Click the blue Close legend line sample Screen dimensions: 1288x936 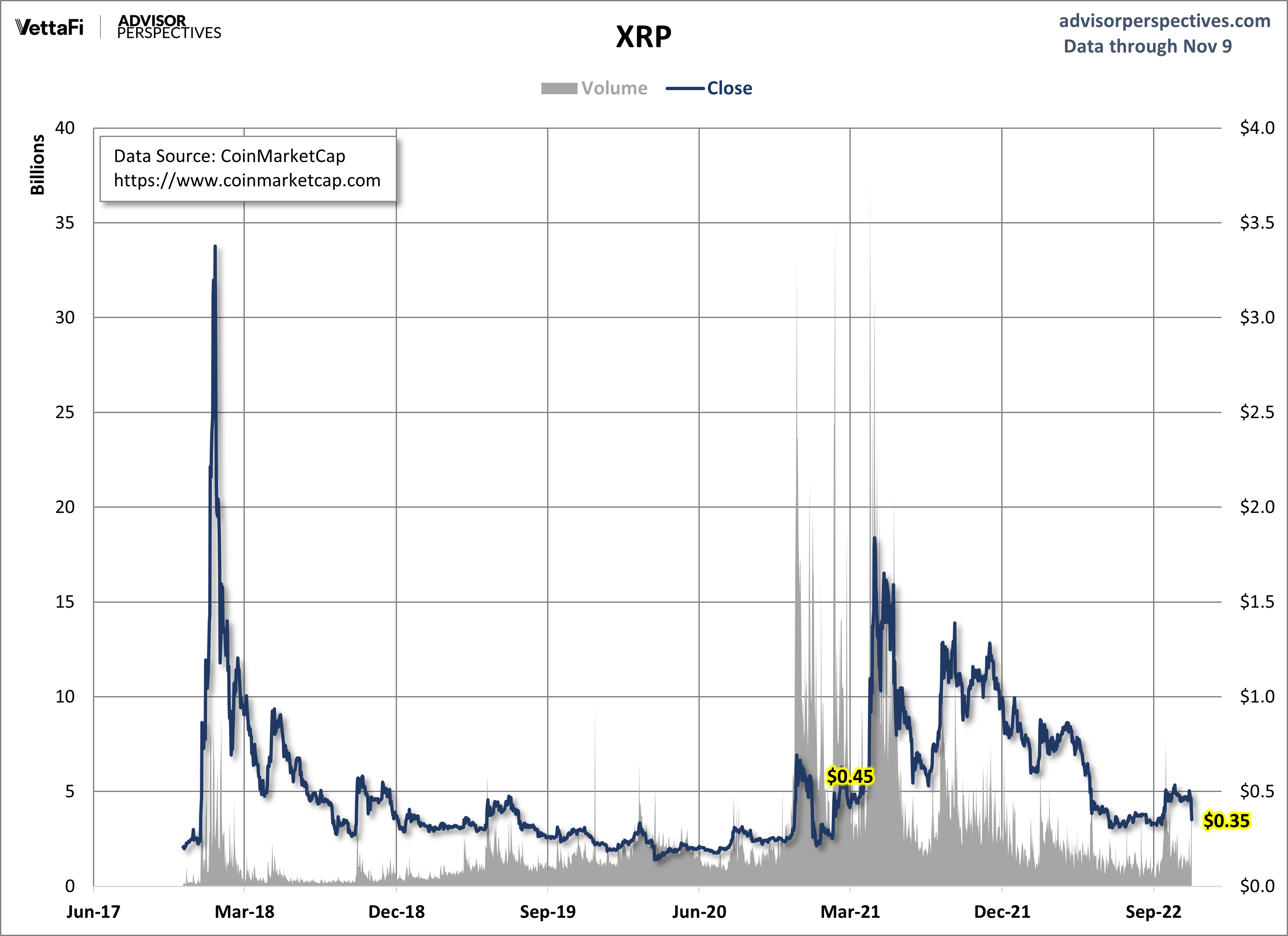[x=685, y=88]
